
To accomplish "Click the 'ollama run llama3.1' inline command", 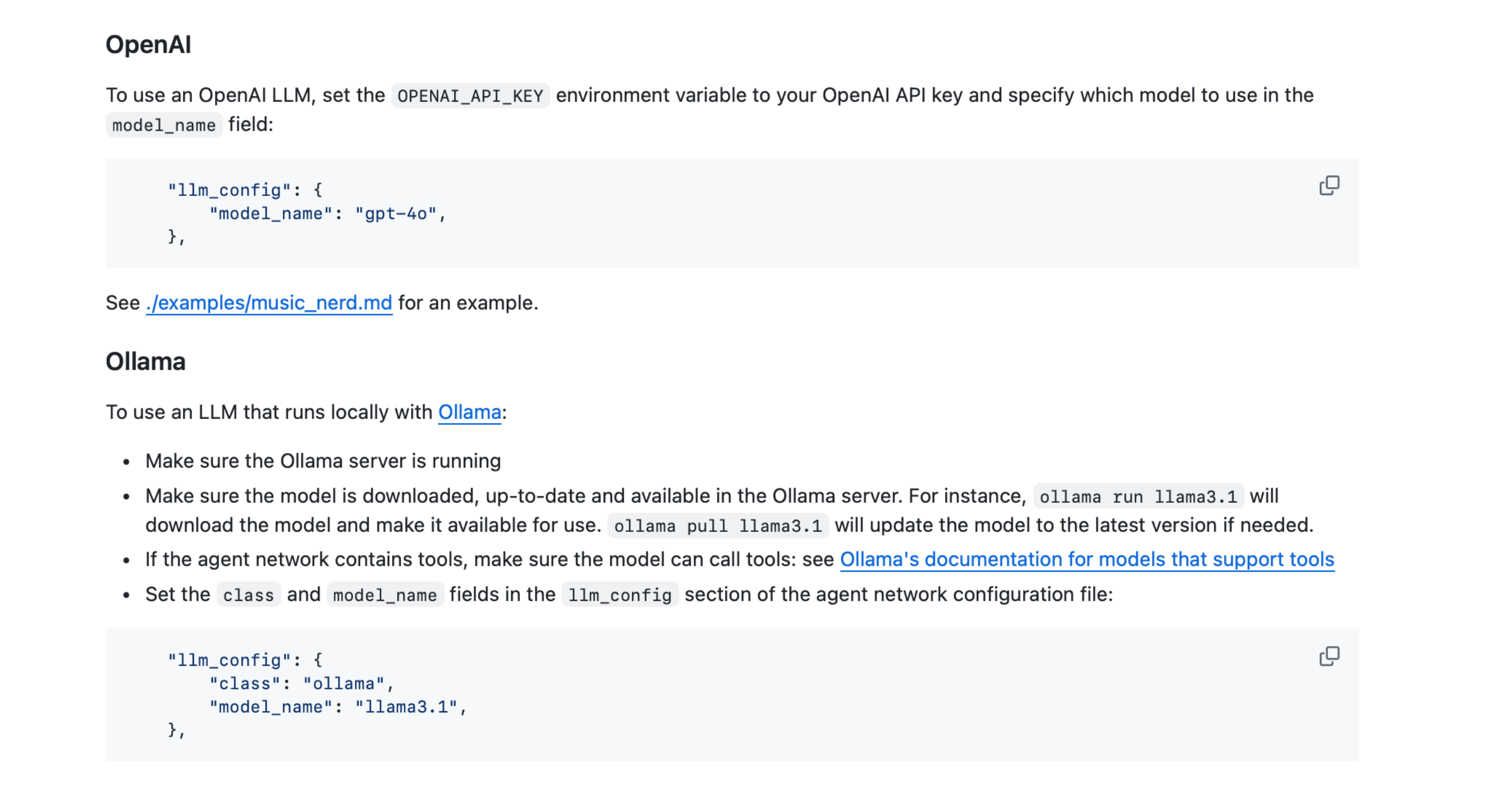I will 1137,497.
